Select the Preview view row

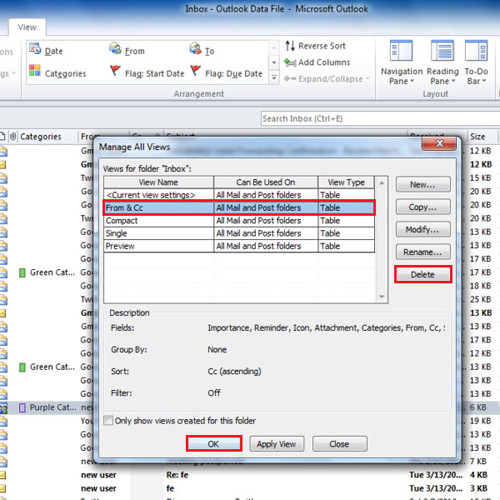pos(239,246)
